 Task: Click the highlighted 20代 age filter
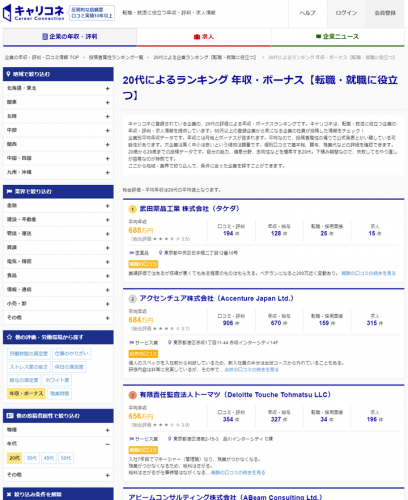click(14, 458)
